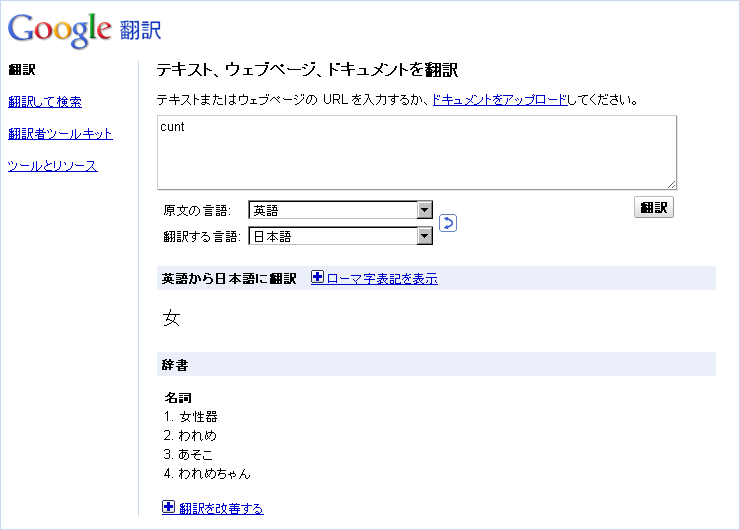Image resolution: width=740 pixels, height=530 pixels.
Task: Click the text box resize grip corner
Action: point(672,185)
